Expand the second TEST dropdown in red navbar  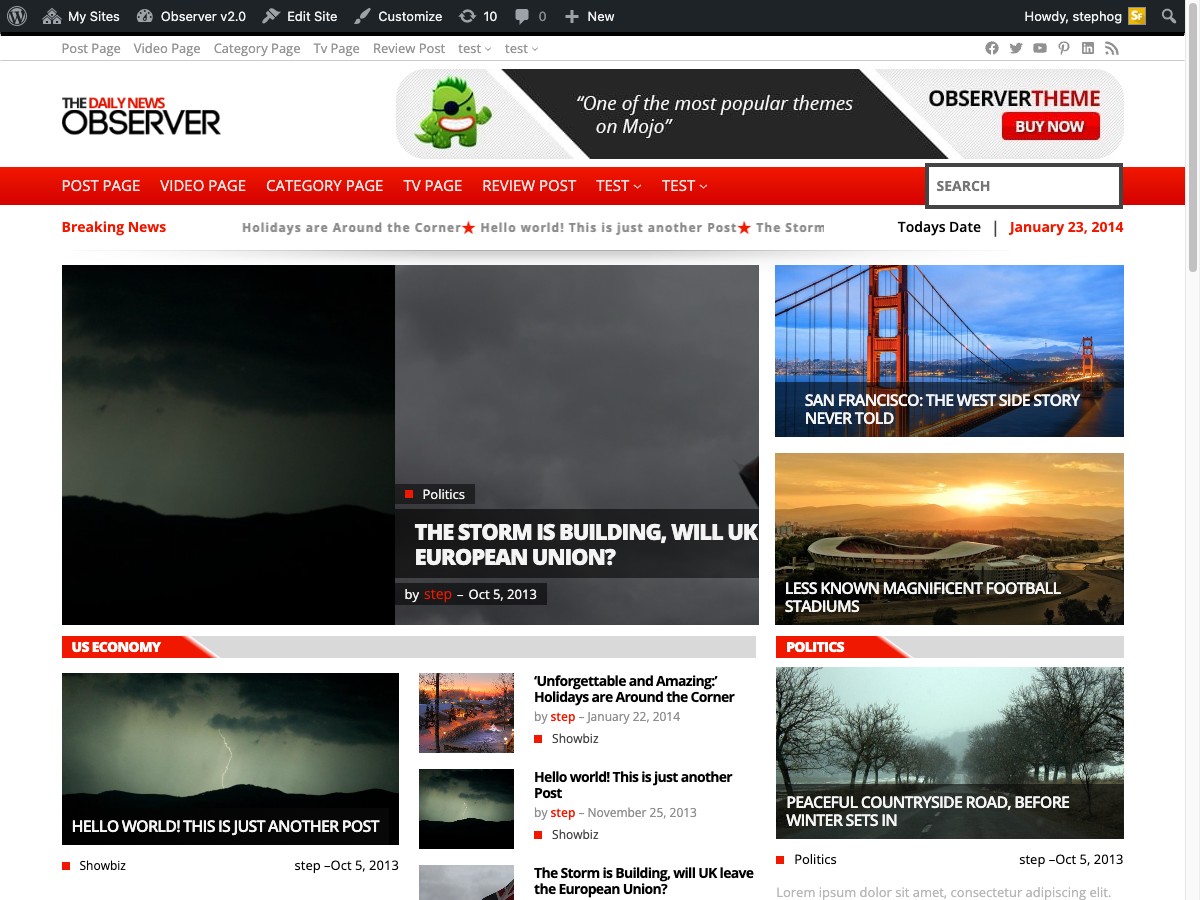[685, 185]
